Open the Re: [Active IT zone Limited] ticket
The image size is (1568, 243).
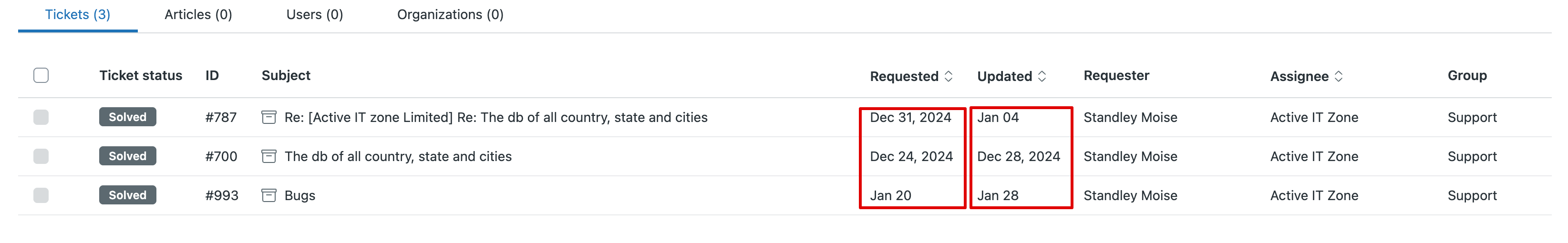pyautogui.click(x=495, y=118)
